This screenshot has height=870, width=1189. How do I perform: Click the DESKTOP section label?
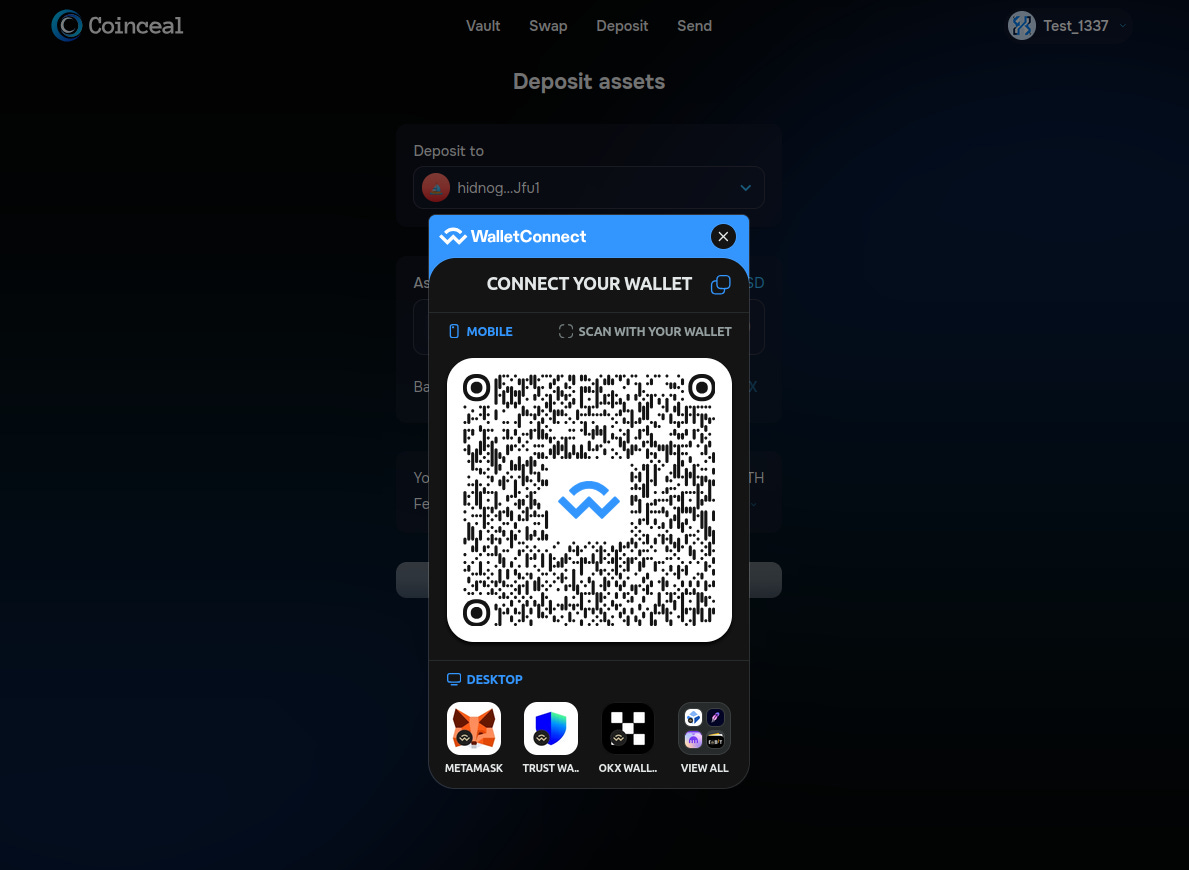485,679
